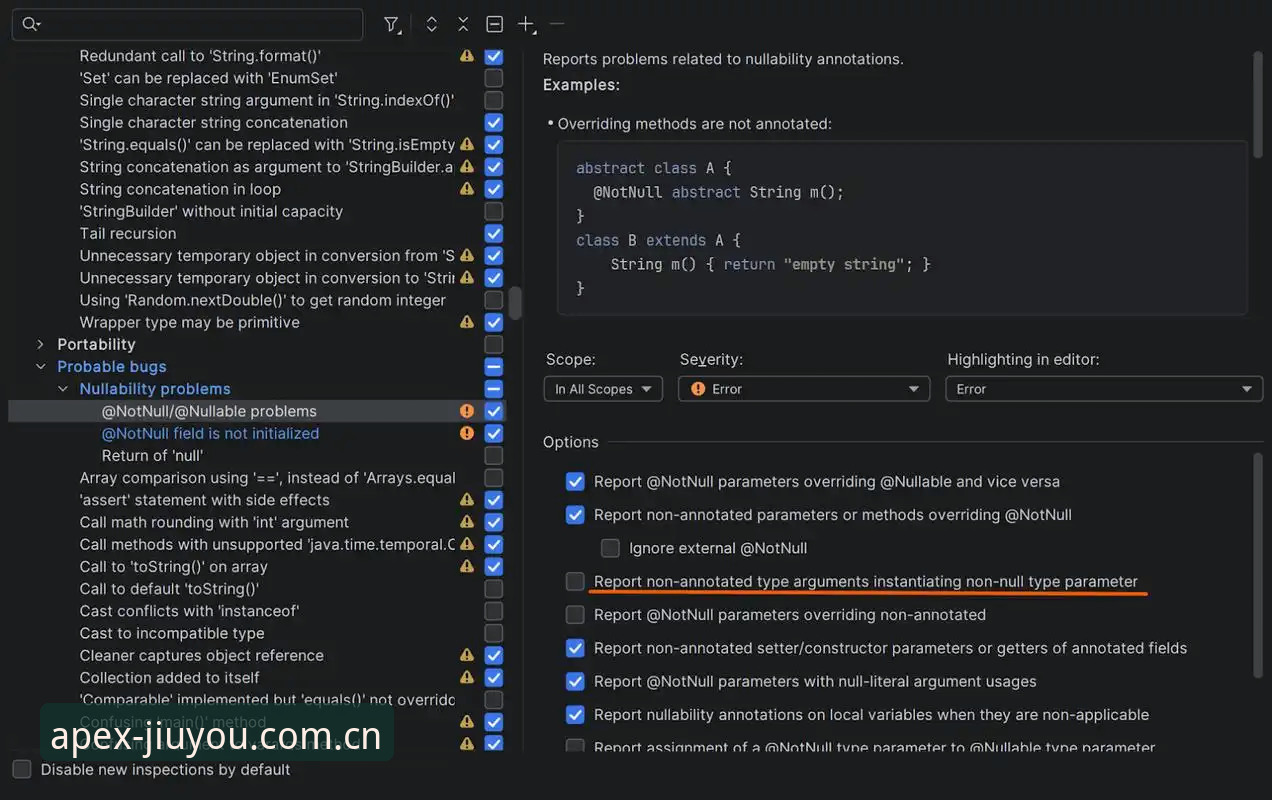Screen dimensions: 1272x800
Task: Open 'Highlighting in editor' Error combo box
Action: coord(1104,389)
